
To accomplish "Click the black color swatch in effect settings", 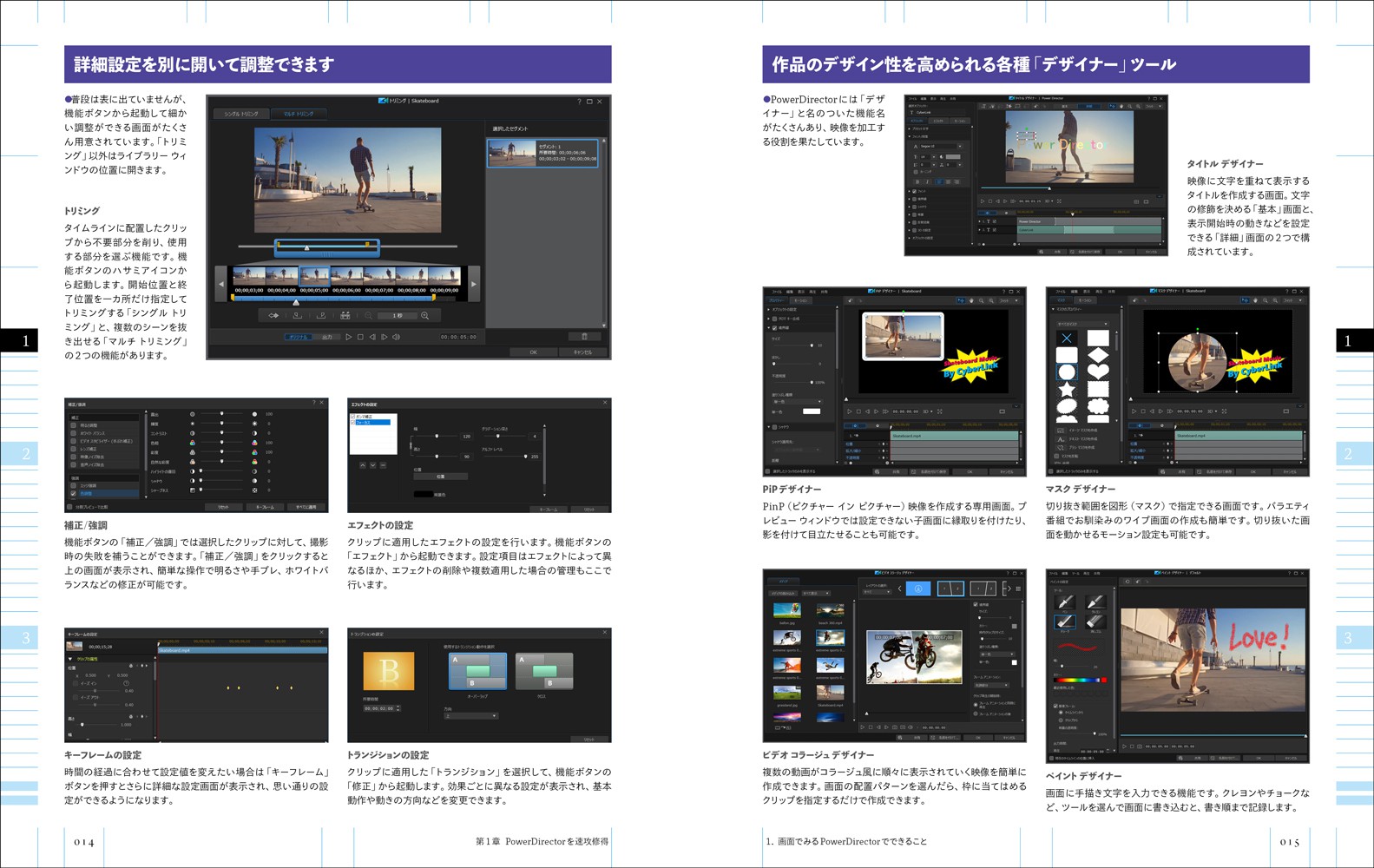I will (x=424, y=494).
